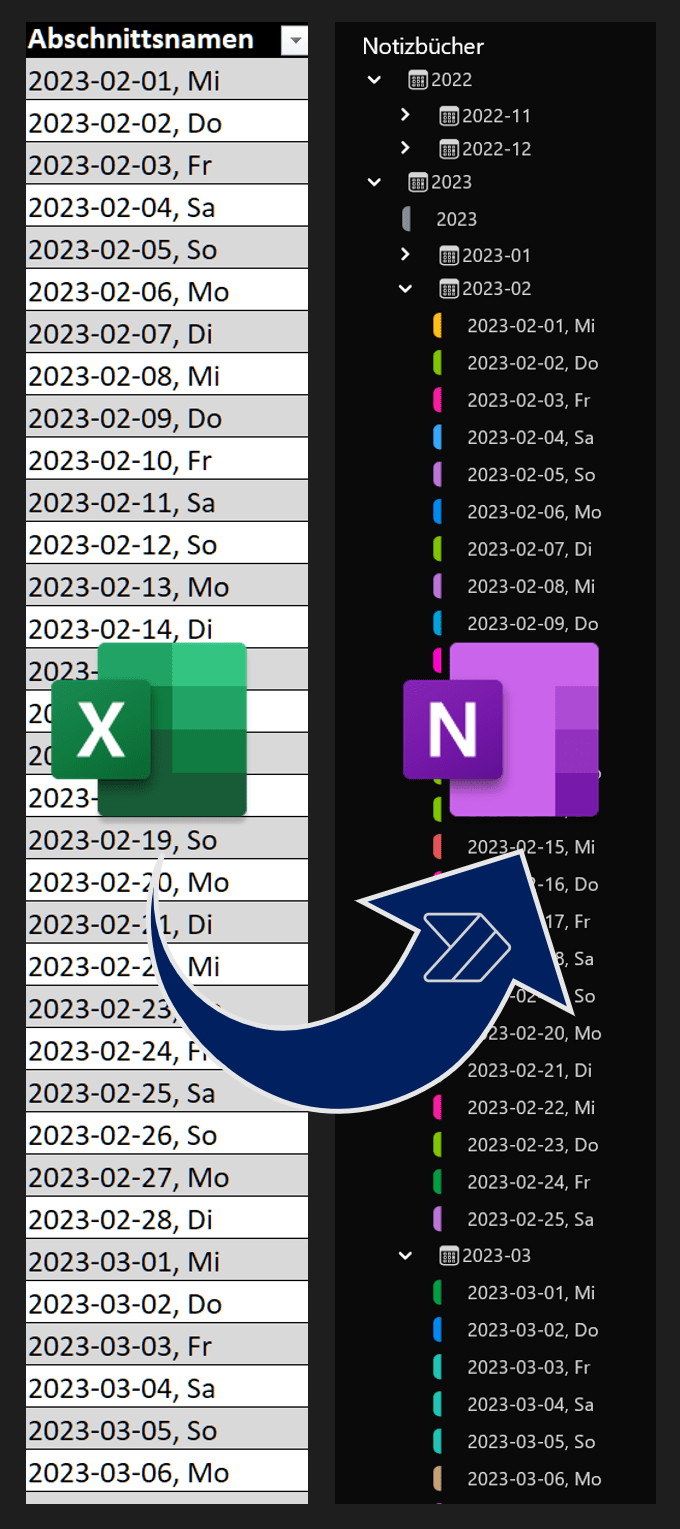Select Excel cell 2023-03-01, Mi
This screenshot has height=1529, width=680.
click(x=167, y=1260)
